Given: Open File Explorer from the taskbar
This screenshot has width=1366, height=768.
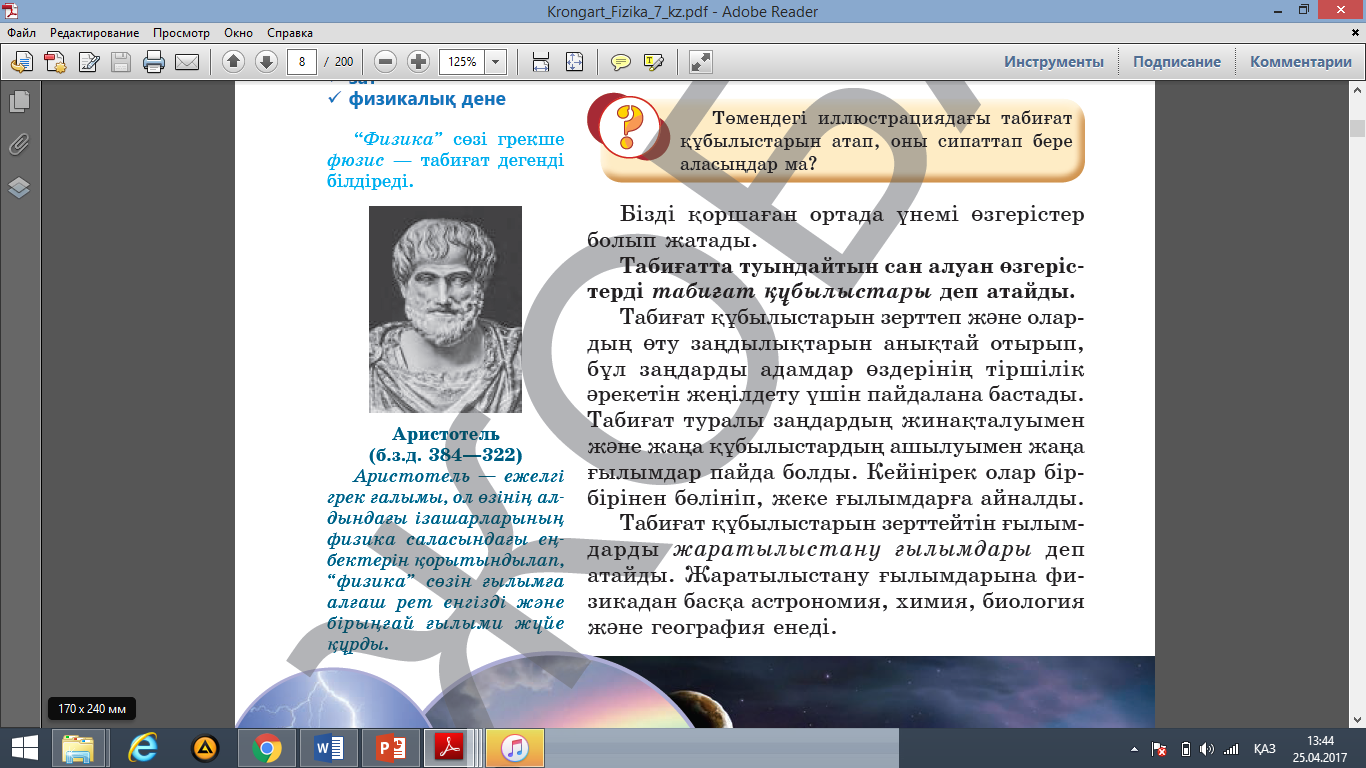Looking at the screenshot, I should (x=78, y=747).
